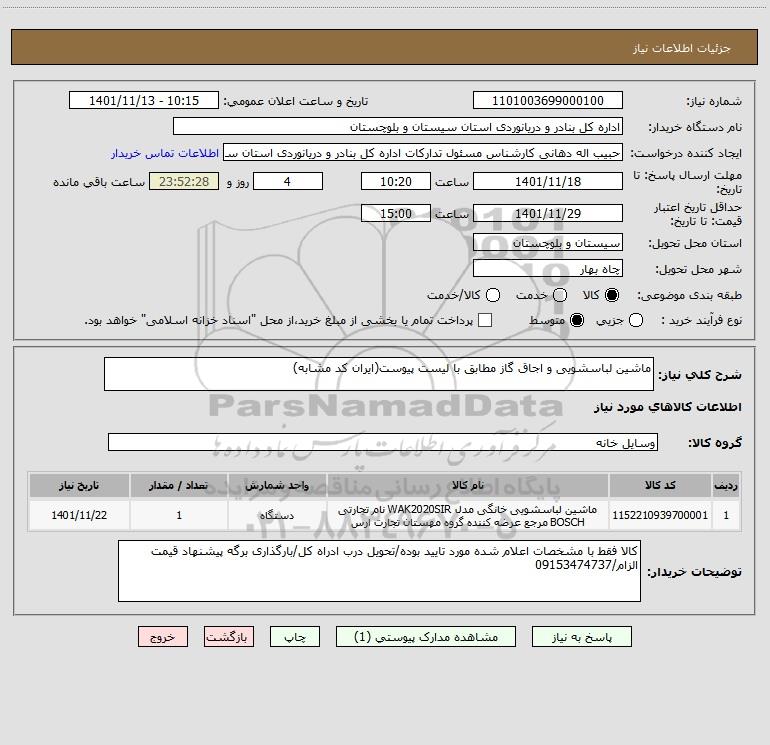Click the need date cell 1401/11/22

pos(79,515)
